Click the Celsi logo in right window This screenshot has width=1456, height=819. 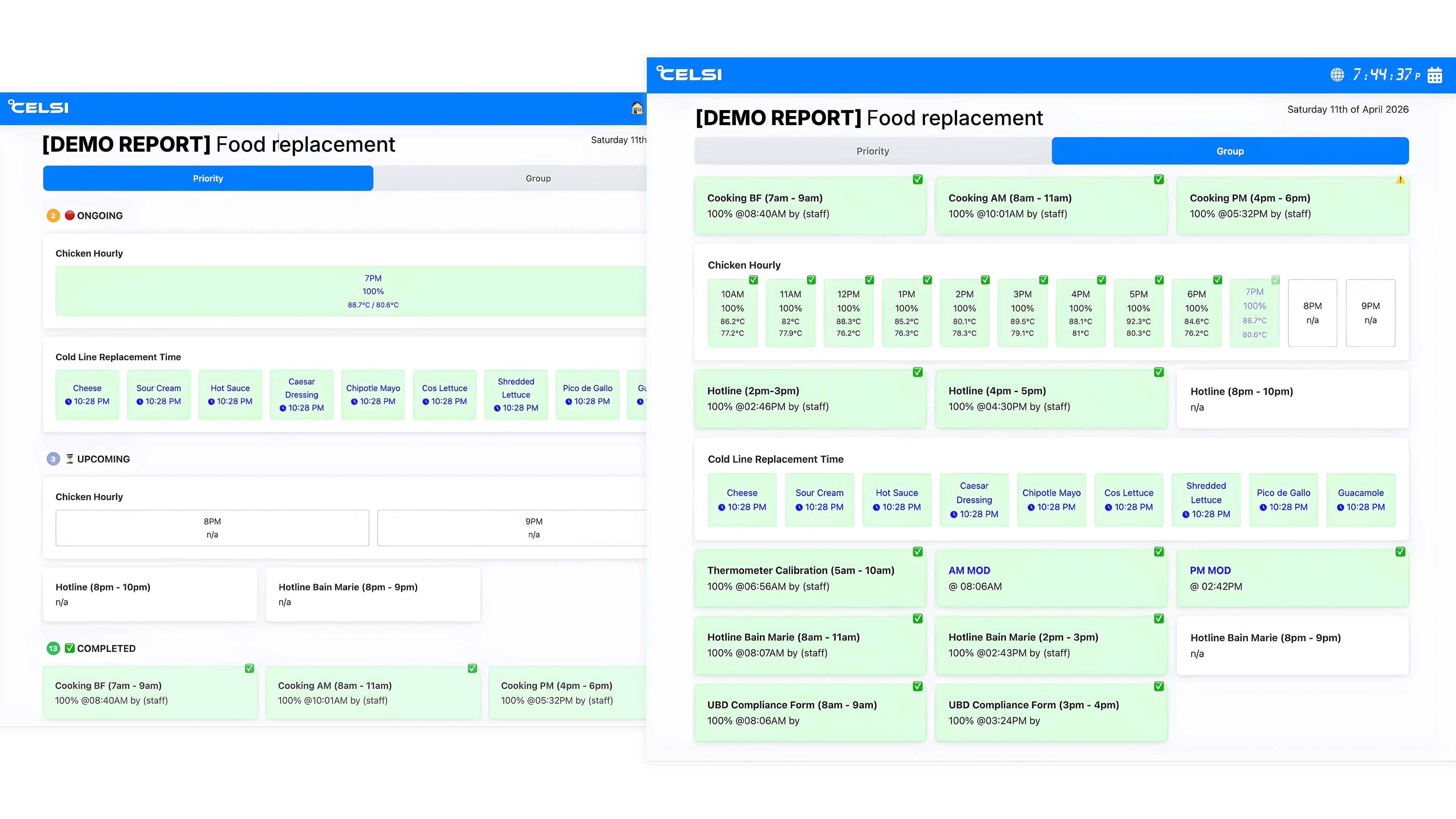[x=689, y=74]
